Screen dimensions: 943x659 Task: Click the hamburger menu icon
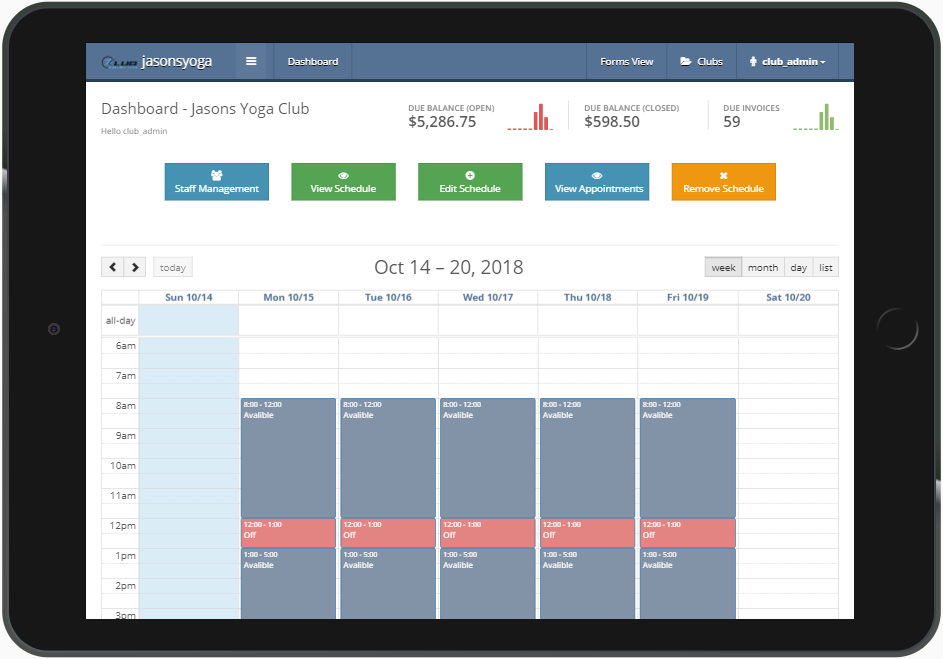252,61
